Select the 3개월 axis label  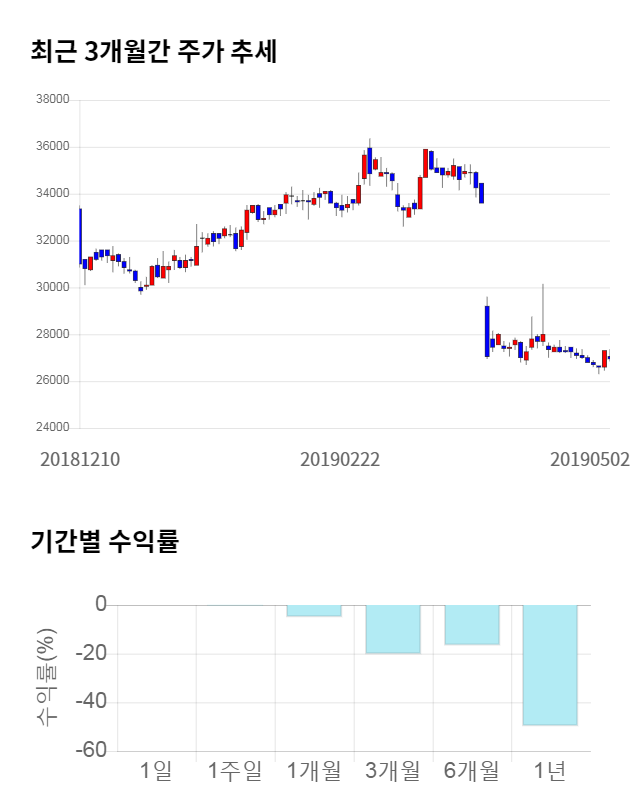pos(393,771)
